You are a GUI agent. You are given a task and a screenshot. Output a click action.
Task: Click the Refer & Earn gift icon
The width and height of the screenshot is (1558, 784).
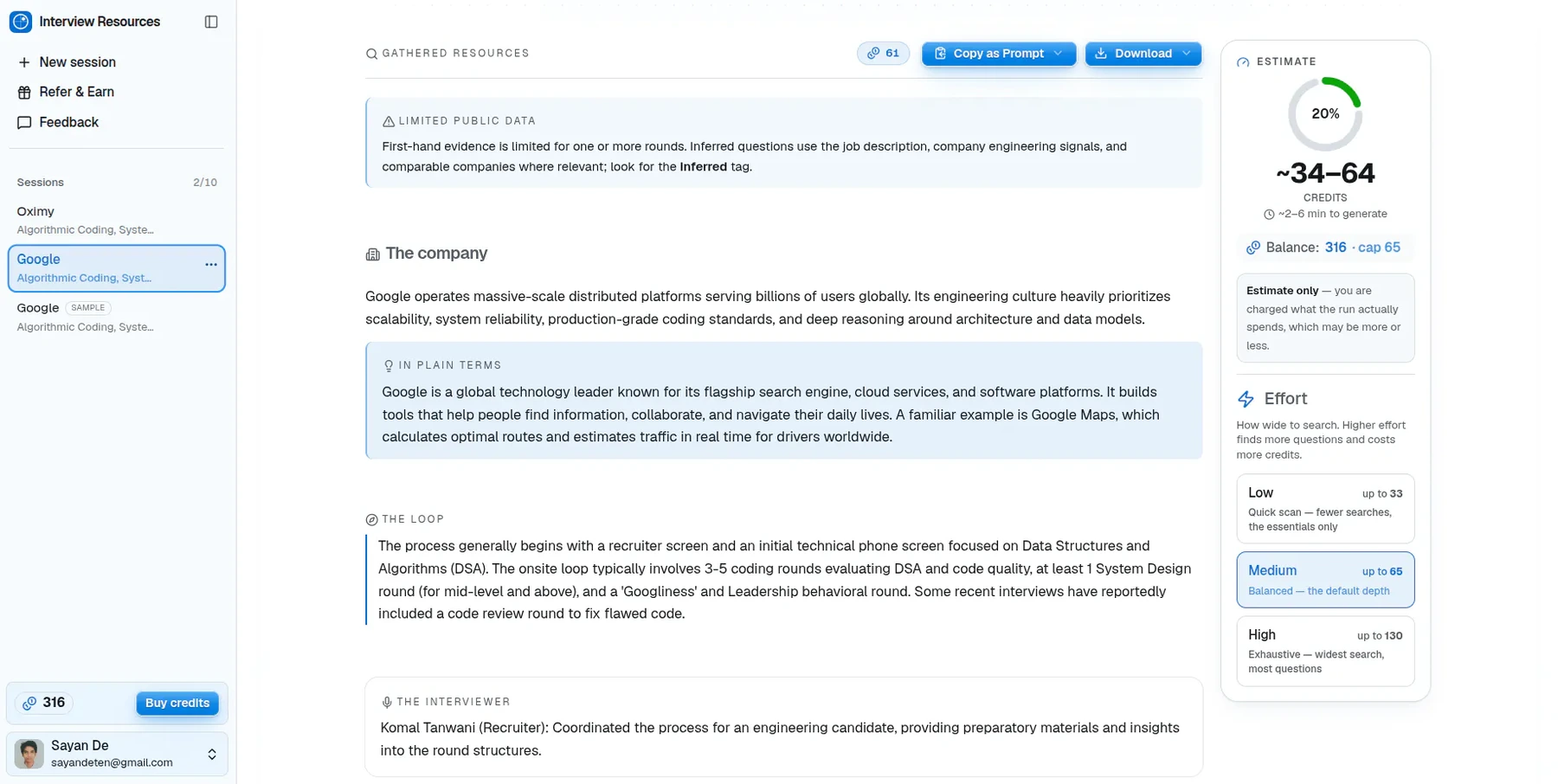click(x=24, y=93)
